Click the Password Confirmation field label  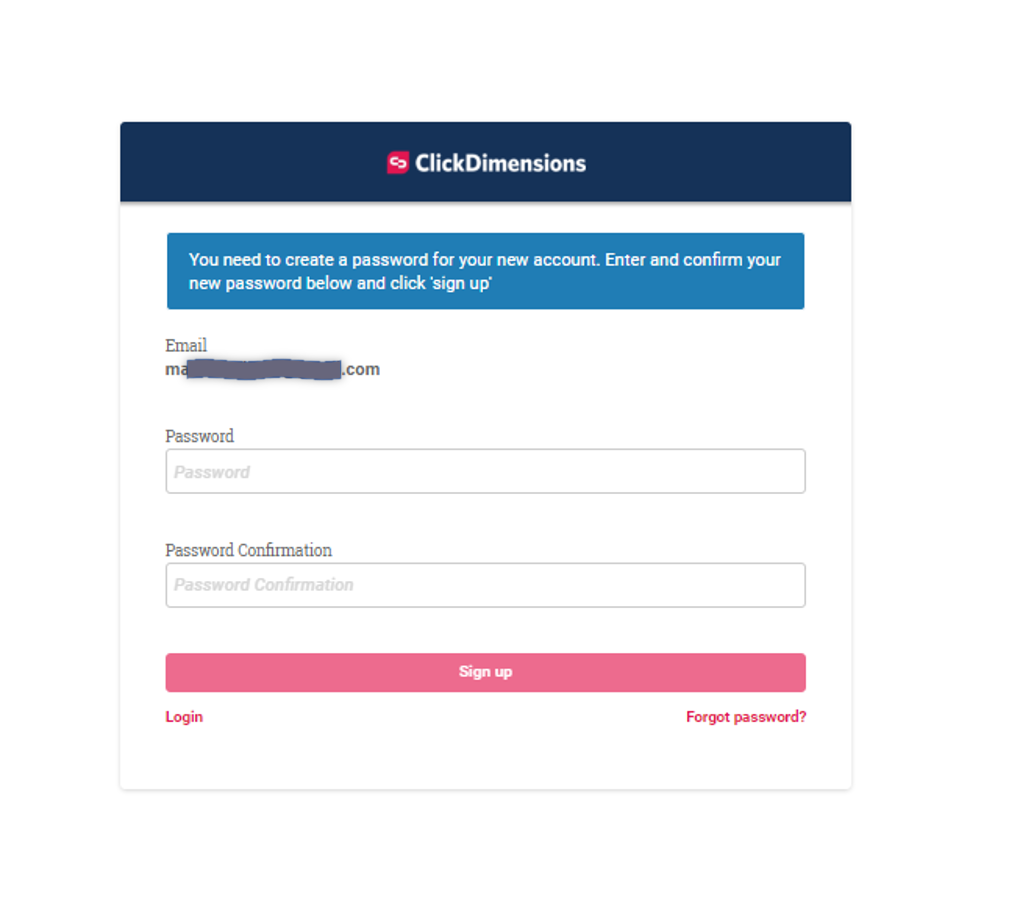click(x=248, y=550)
